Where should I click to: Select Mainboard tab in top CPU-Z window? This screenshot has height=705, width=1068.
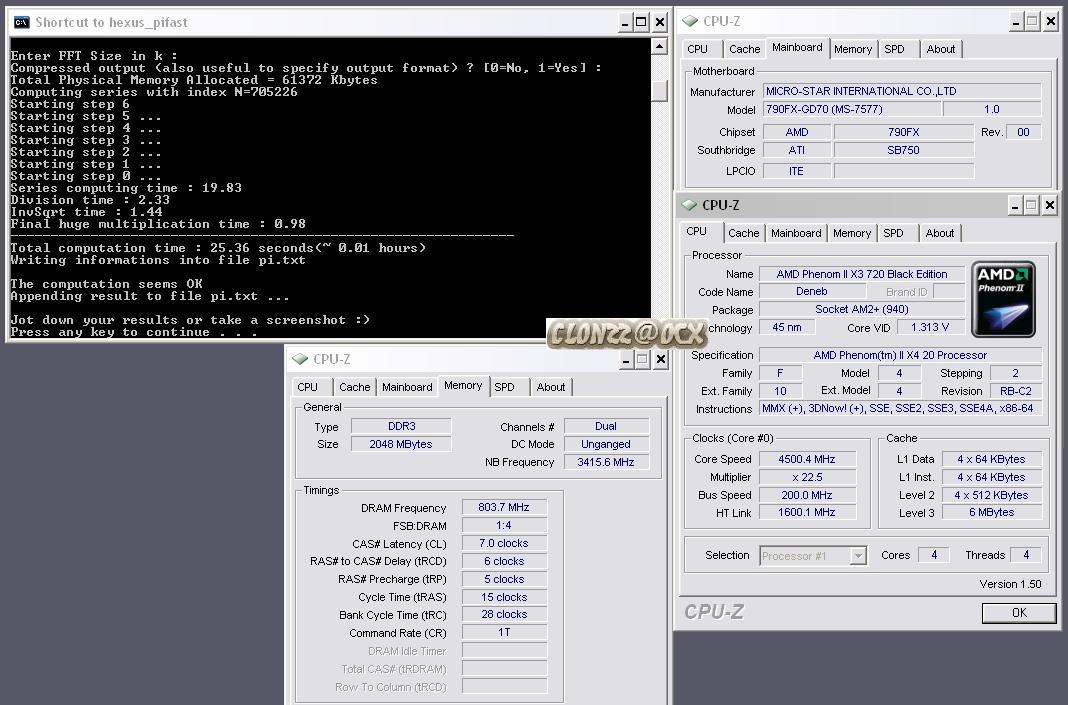(x=797, y=48)
